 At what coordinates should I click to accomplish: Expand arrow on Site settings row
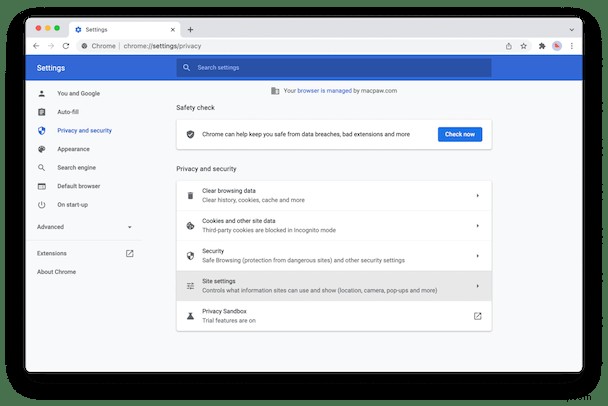[478, 286]
